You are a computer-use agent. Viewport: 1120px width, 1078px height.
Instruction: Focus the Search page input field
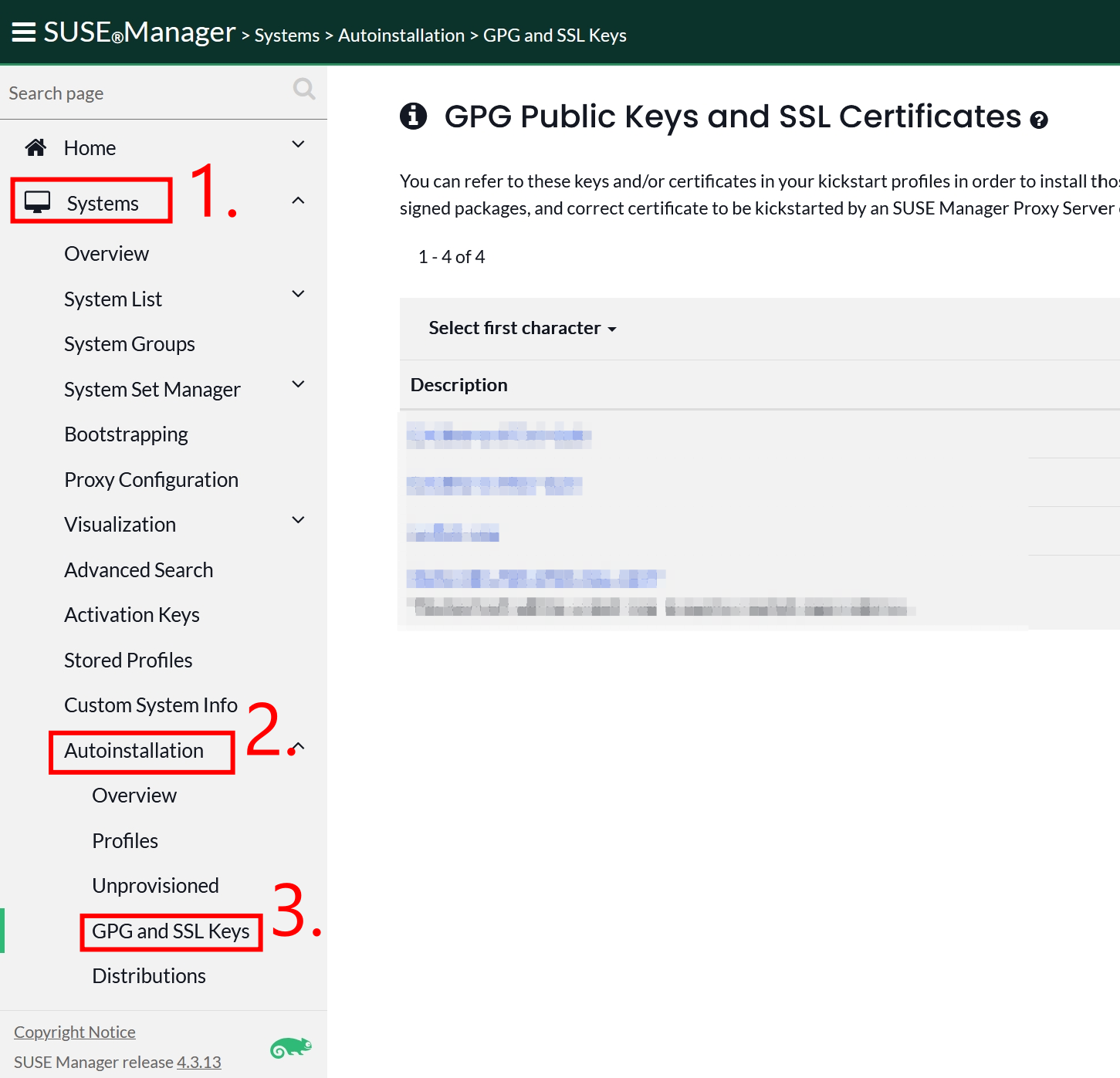point(147,93)
